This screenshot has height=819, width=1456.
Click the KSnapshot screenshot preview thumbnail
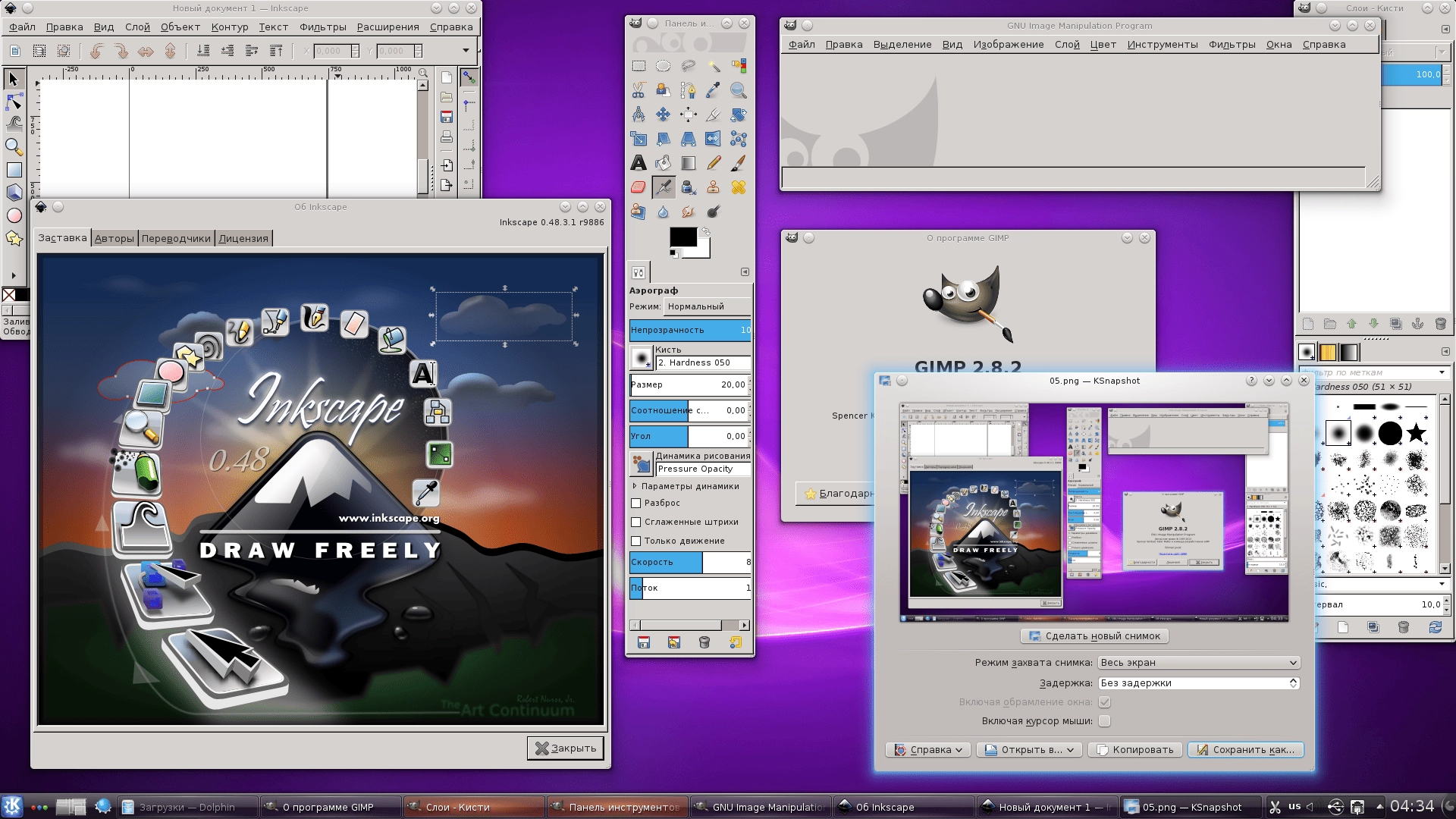(x=1094, y=513)
